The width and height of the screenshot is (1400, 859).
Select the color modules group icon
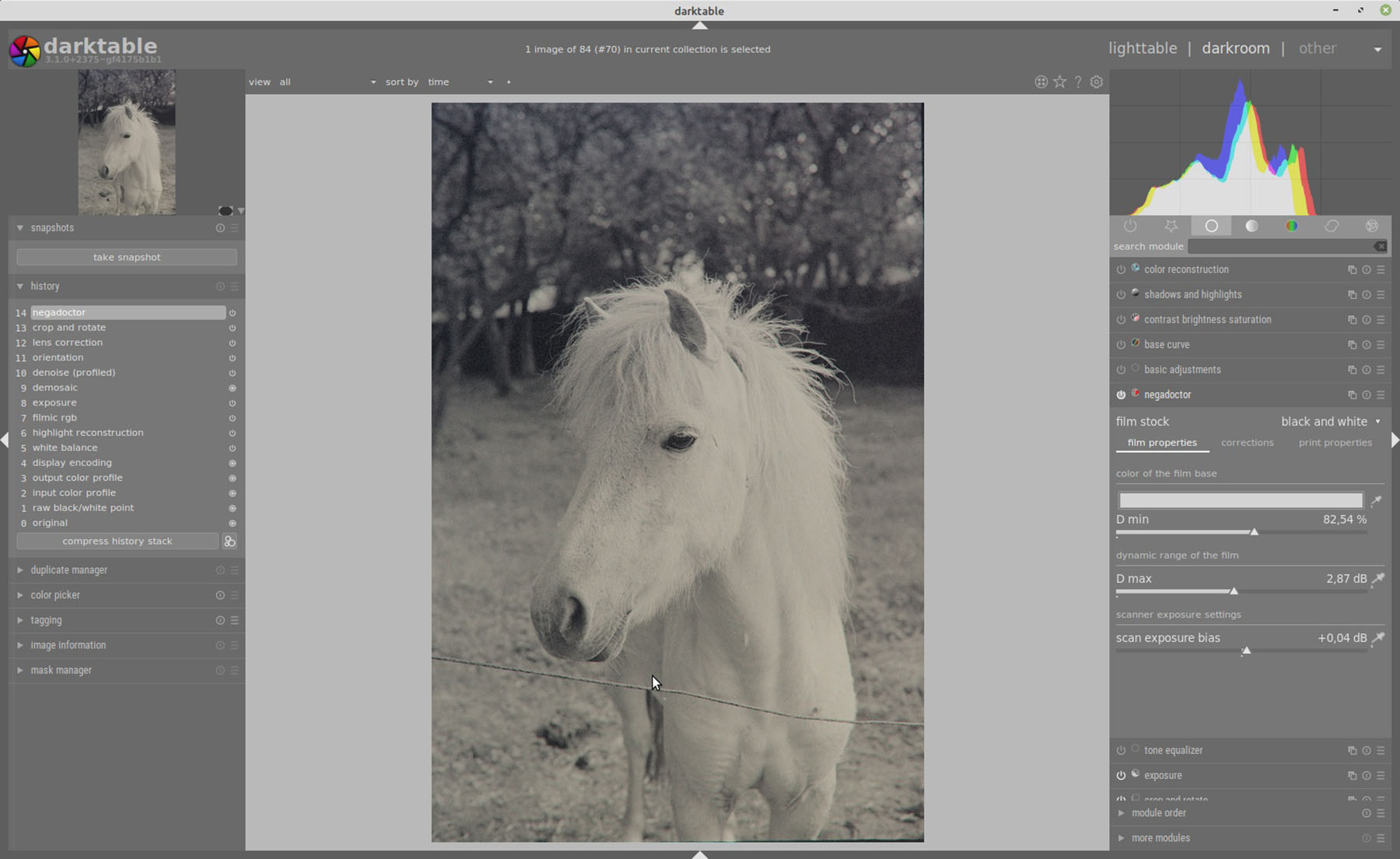(1292, 226)
